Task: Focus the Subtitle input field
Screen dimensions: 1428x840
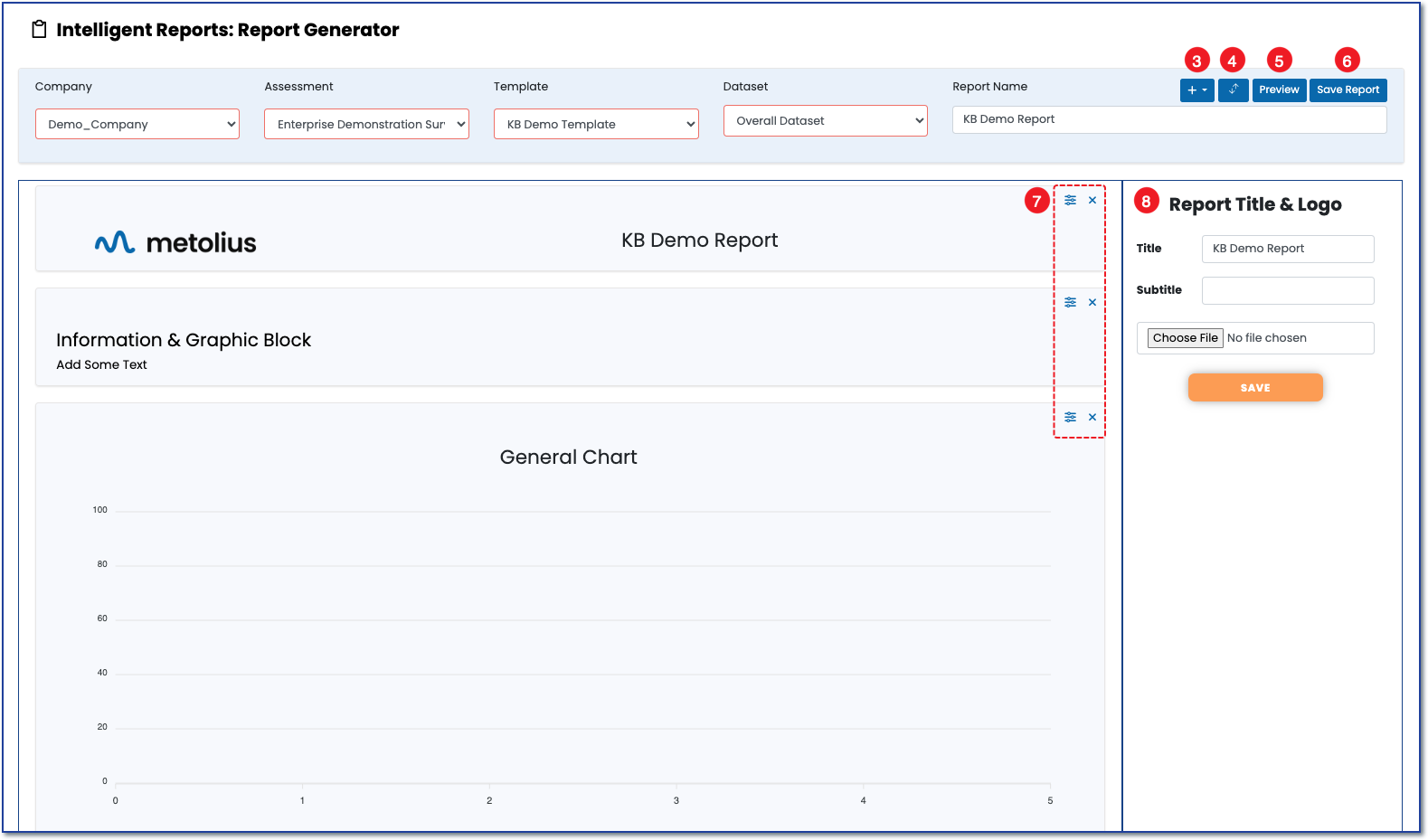Action: (1287, 290)
